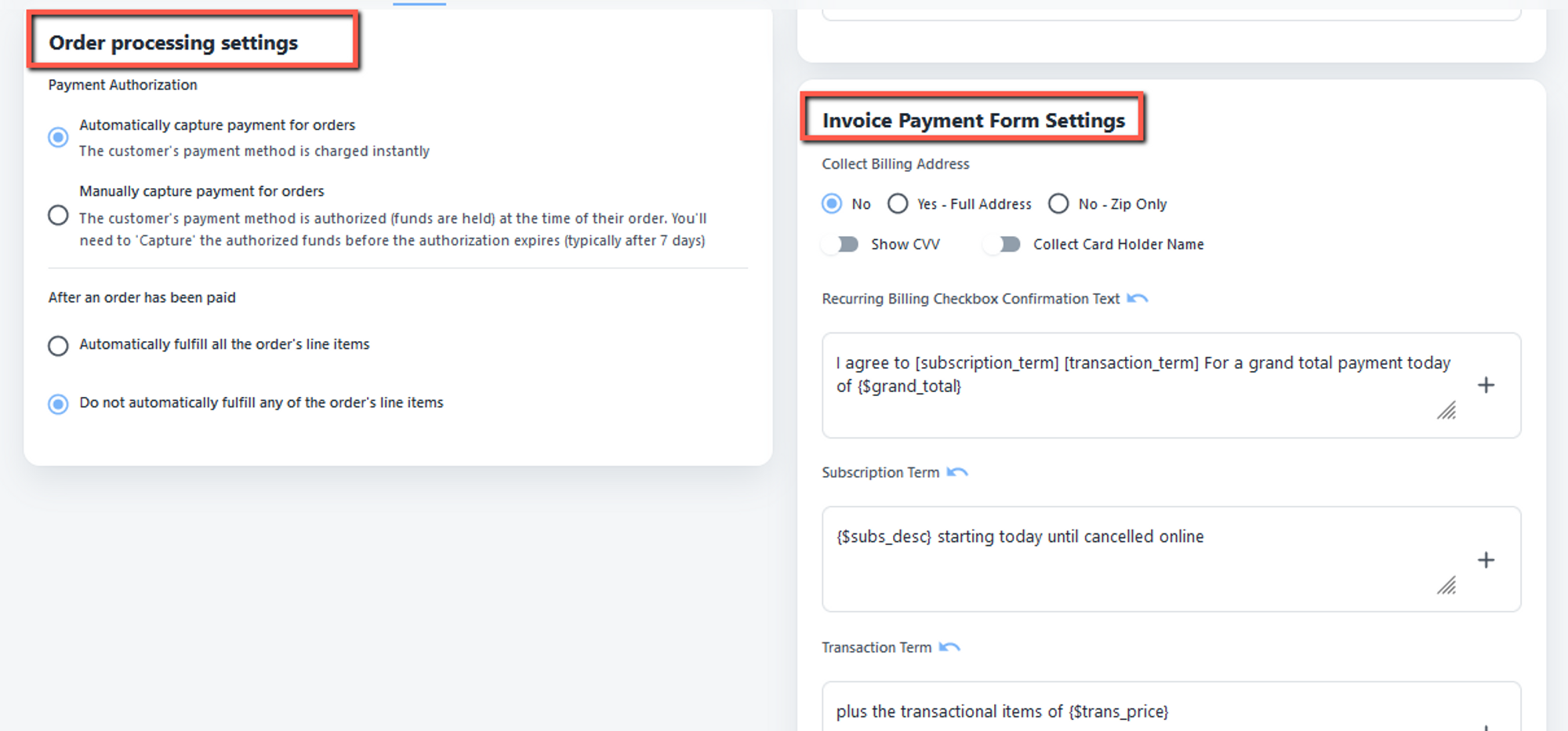Reset Recurring Billing Checkbox Confirmation Text

1137,299
